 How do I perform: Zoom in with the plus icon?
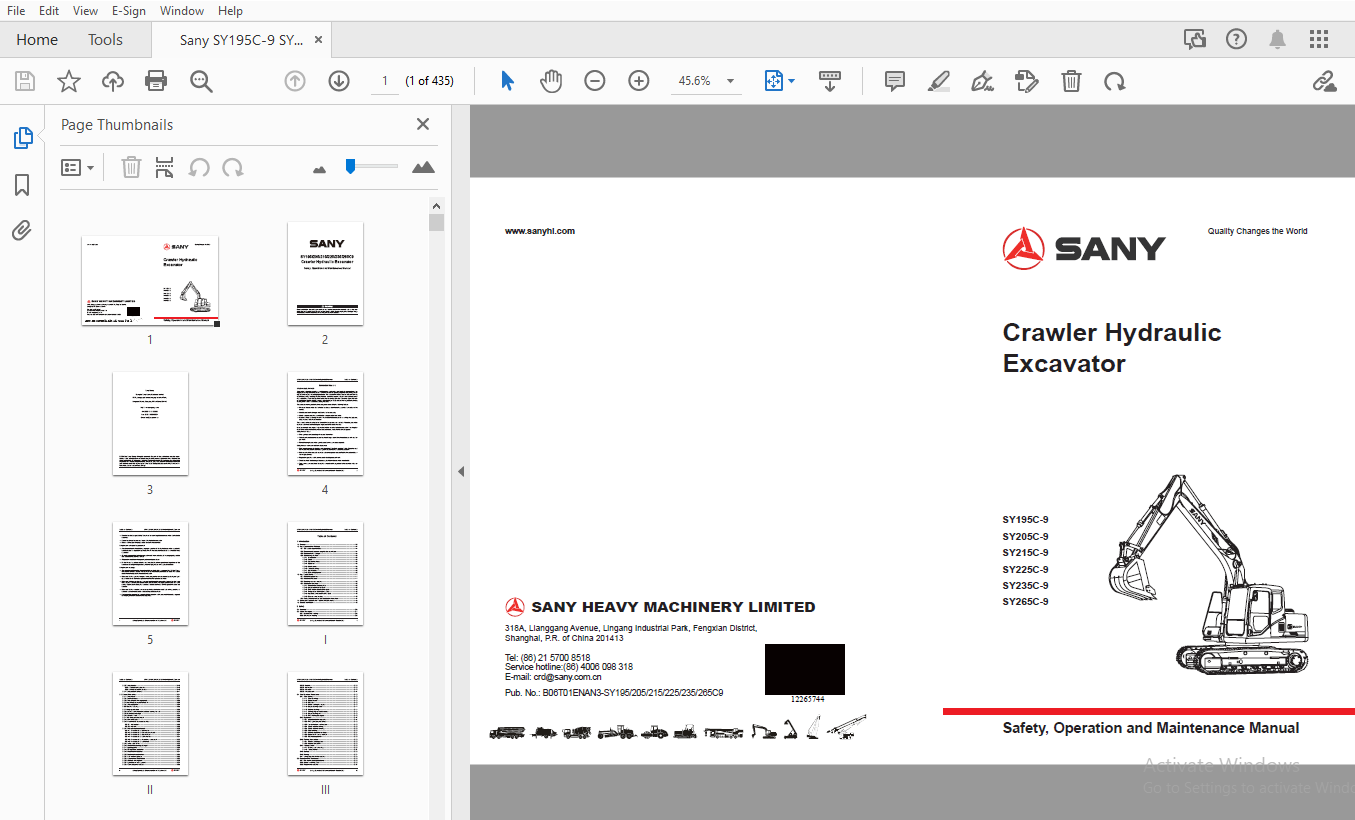639,81
